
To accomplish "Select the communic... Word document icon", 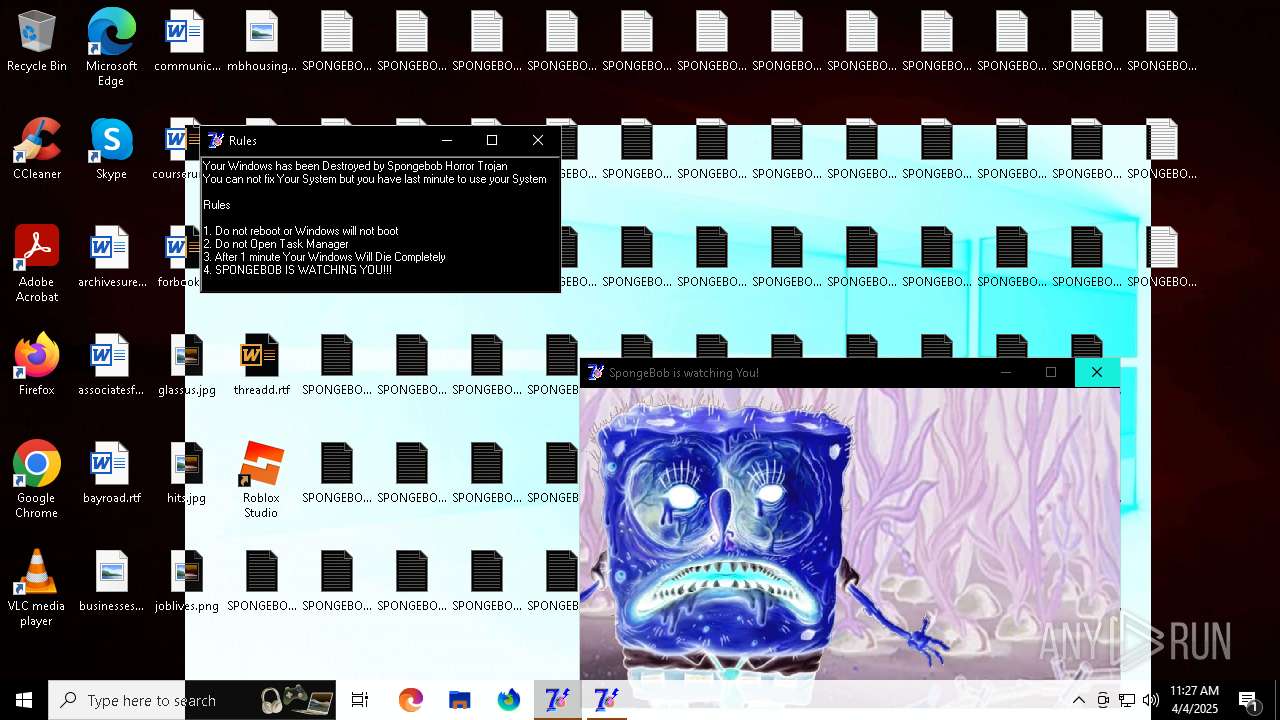I will (x=187, y=42).
